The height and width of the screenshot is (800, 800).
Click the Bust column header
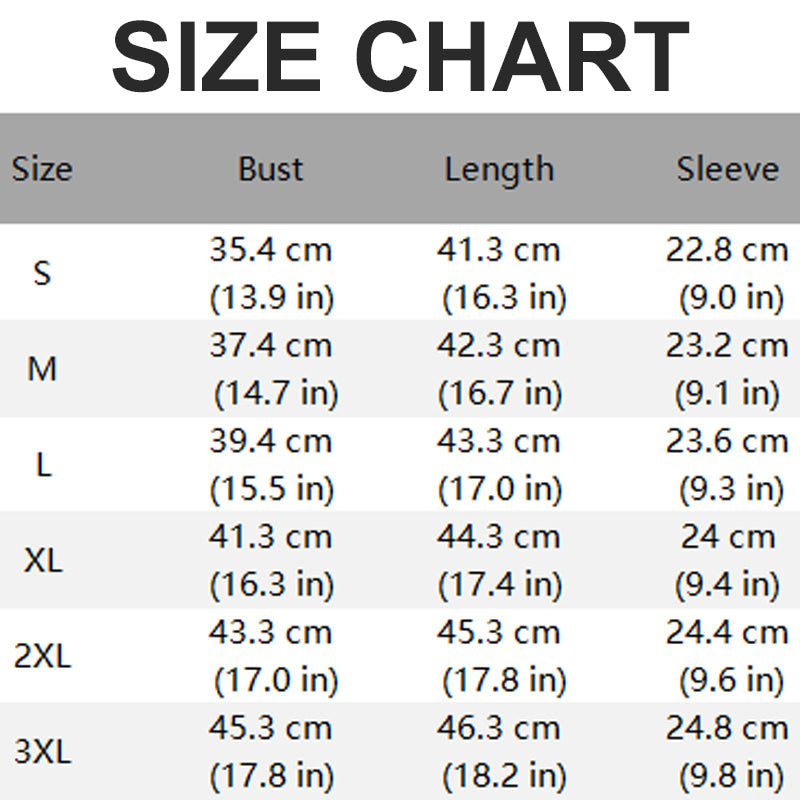(270, 168)
